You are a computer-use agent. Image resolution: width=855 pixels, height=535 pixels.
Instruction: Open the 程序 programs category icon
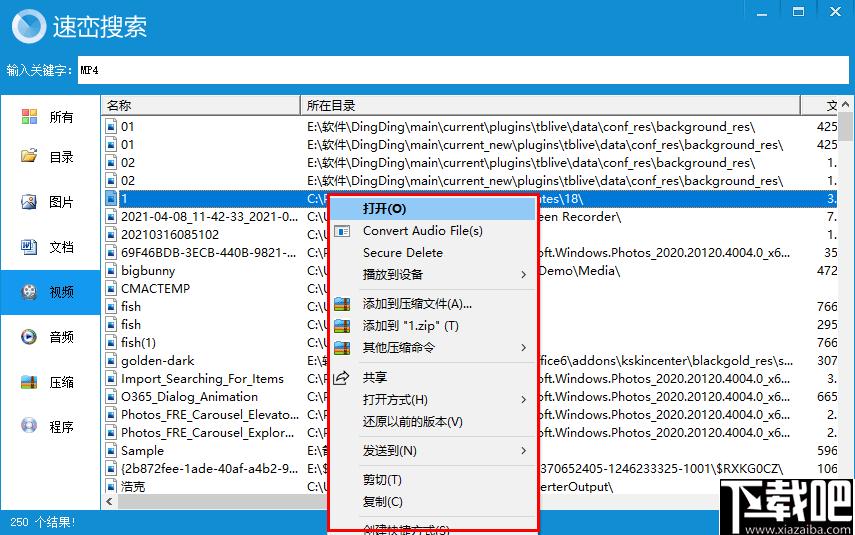[30, 427]
